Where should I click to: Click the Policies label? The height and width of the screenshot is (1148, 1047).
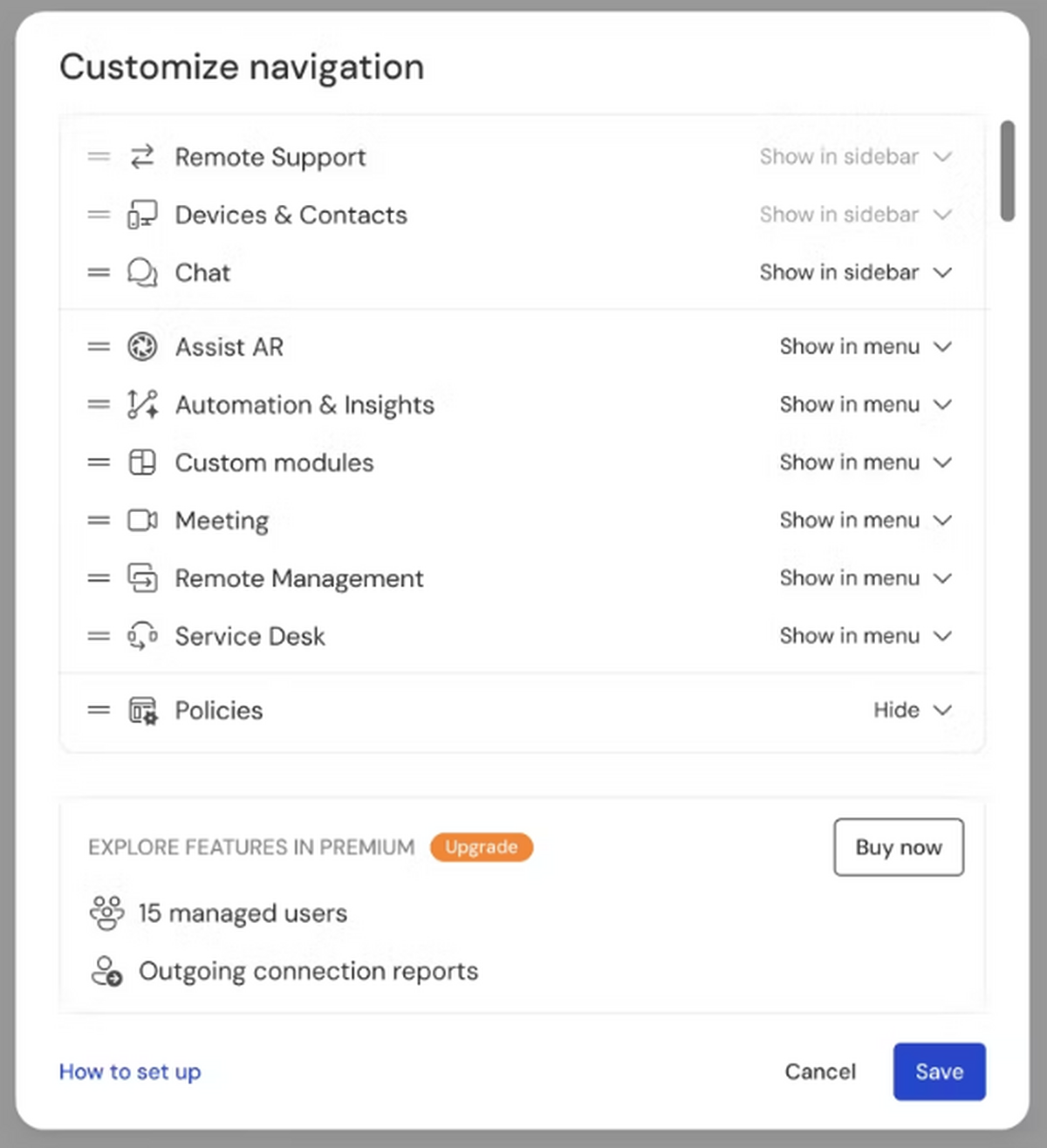point(219,710)
